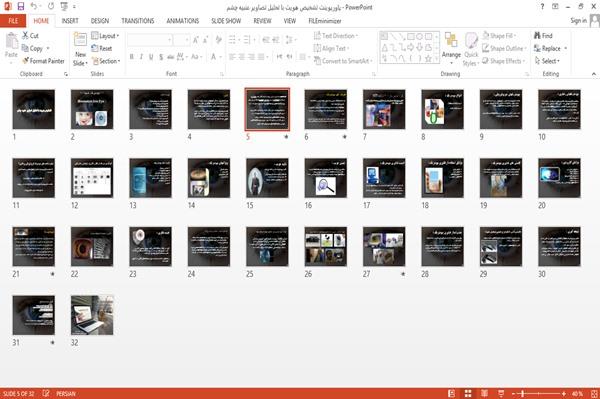Select slide 12 thumbnail
600x399 pixels.
pos(92,178)
